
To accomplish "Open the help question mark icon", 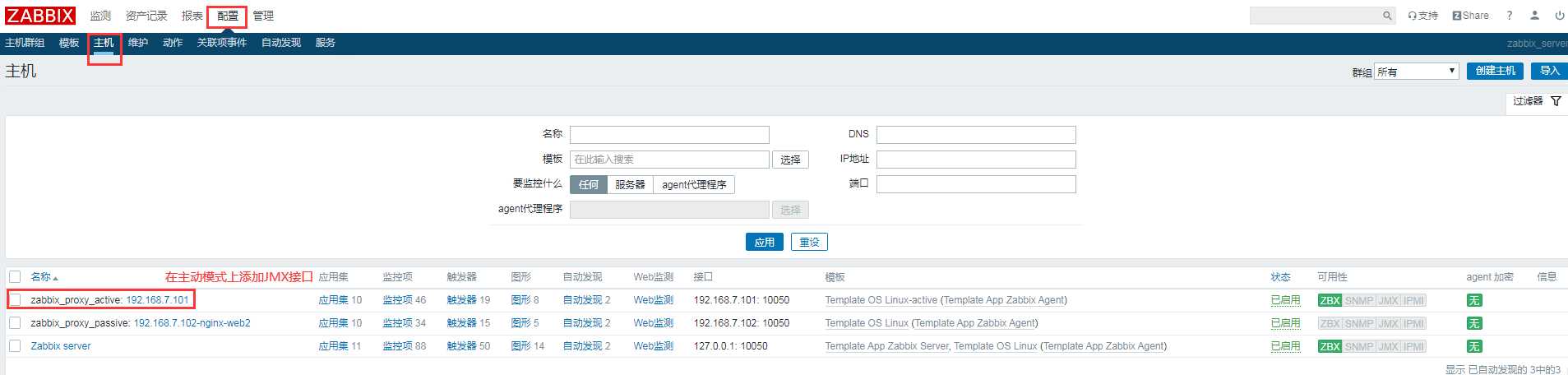I will click(x=1509, y=16).
